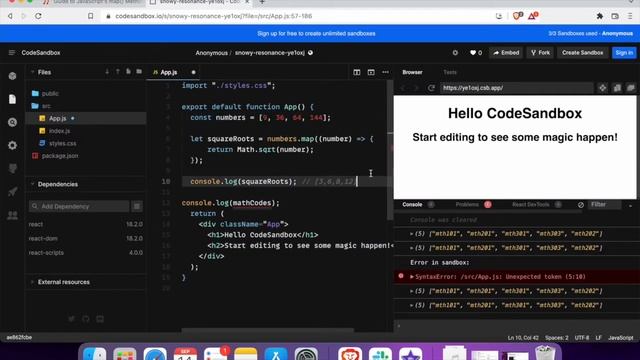Click the JavaScript language mode in status bar
Screen dimensions: 640x360
621,338
